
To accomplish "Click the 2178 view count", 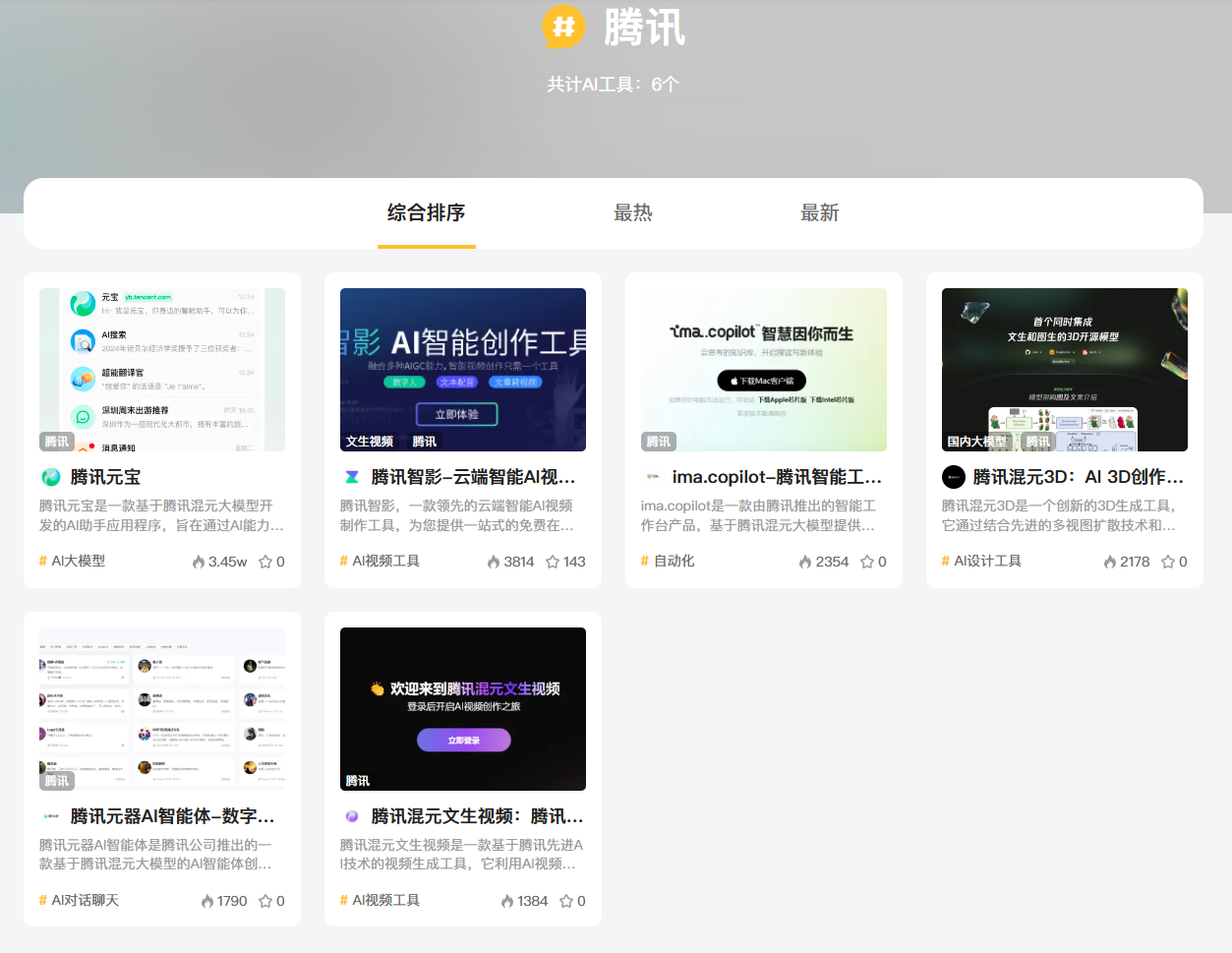I will click(x=1135, y=562).
